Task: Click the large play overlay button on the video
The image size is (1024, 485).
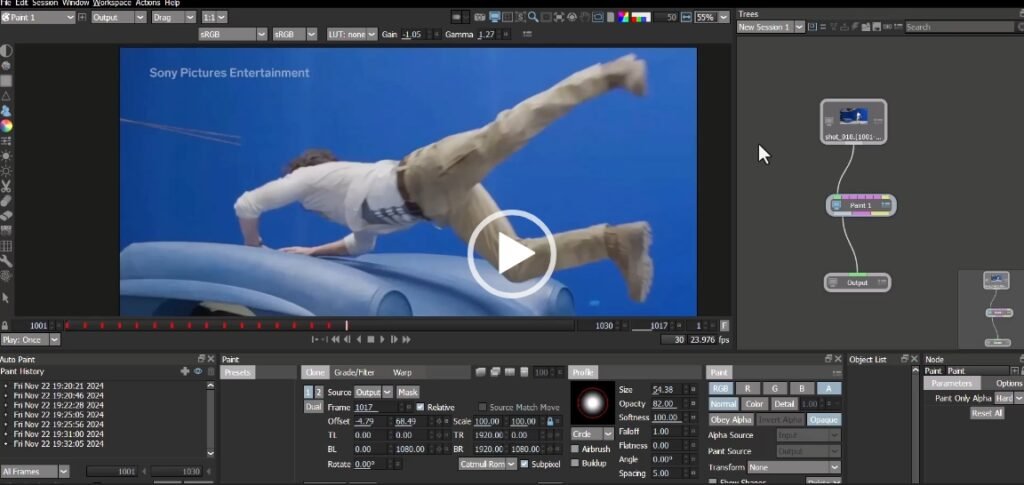Action: [511, 254]
